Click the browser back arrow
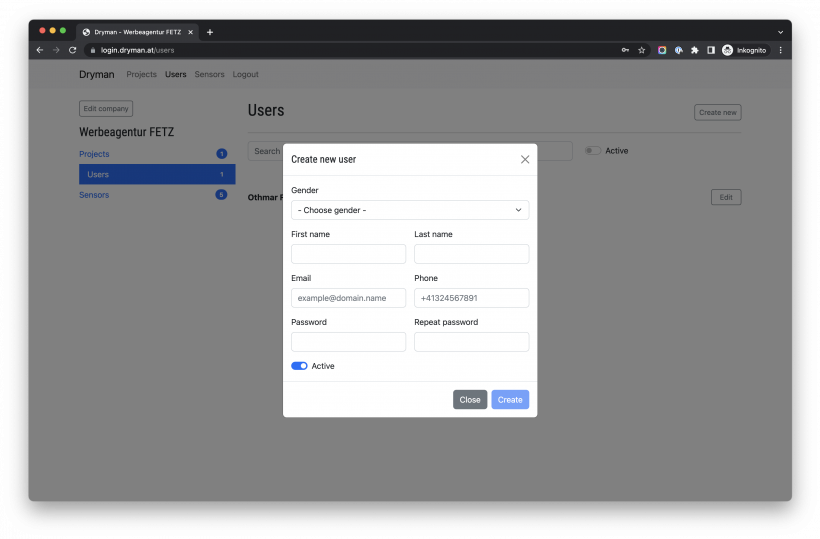 pyautogui.click(x=40, y=50)
